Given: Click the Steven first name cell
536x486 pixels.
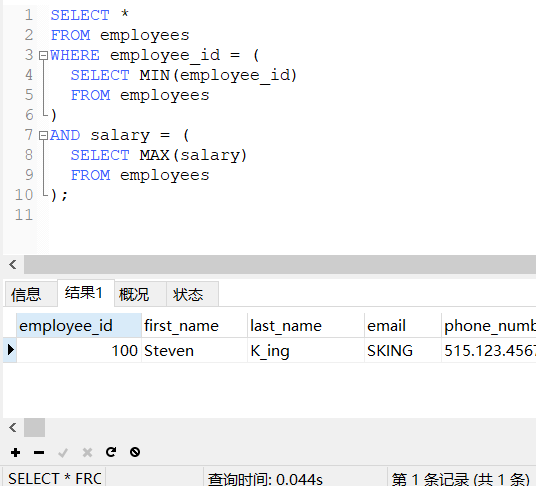Looking at the screenshot, I should [x=195, y=350].
